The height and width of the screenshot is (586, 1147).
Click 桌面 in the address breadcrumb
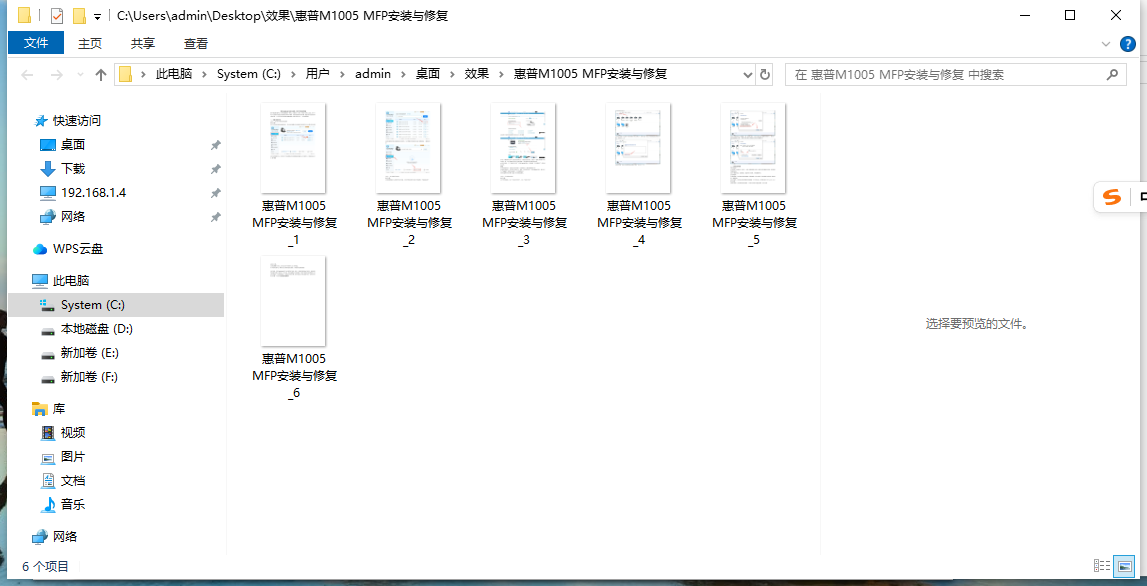[x=428, y=74]
